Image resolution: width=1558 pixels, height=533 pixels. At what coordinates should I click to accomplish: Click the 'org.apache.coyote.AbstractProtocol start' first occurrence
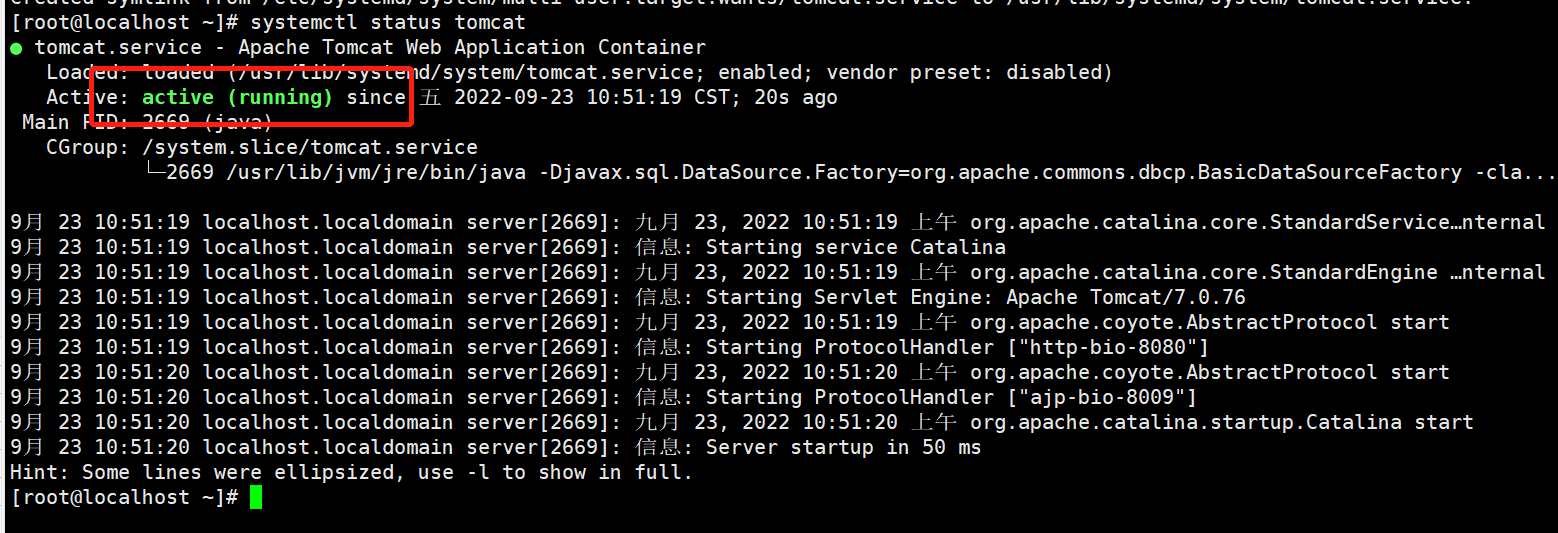1209,322
